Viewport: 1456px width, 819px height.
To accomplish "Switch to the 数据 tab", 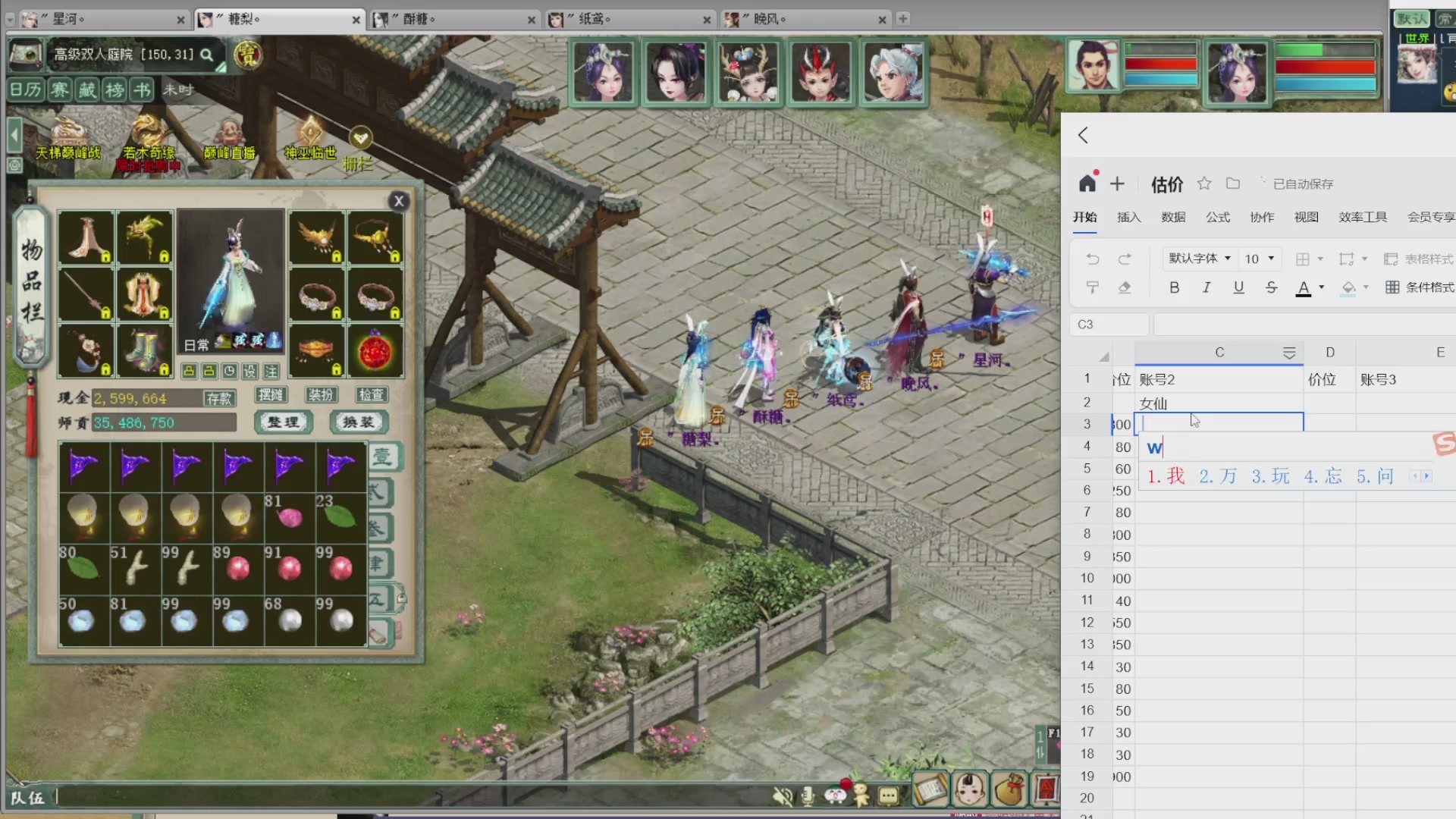I will [x=1173, y=217].
